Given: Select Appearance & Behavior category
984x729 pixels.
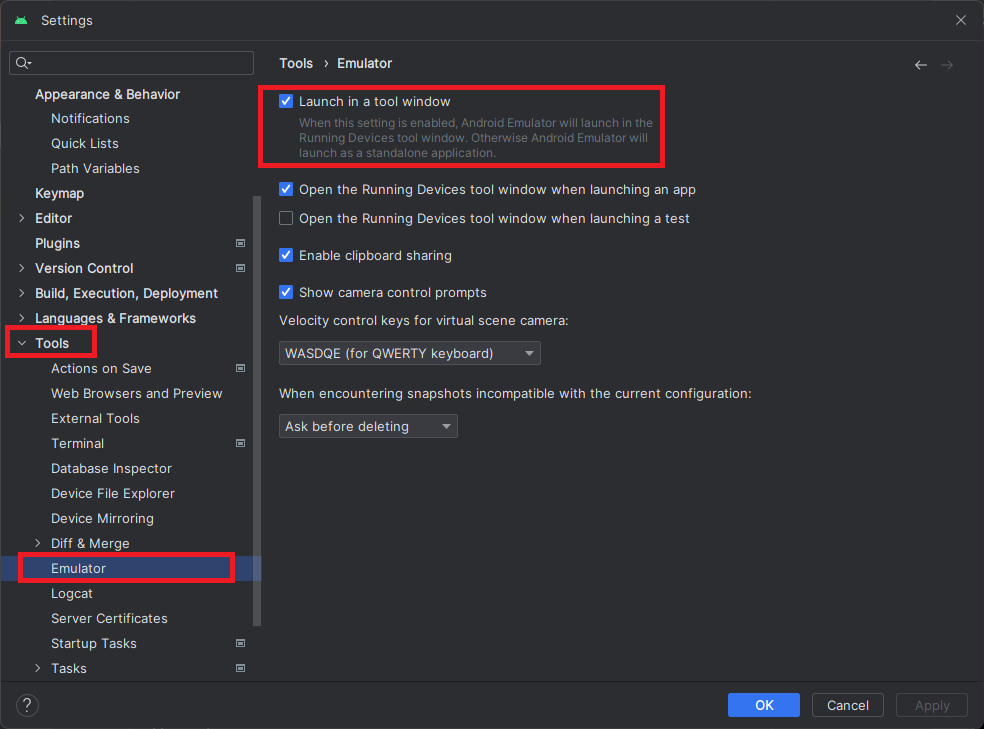Looking at the screenshot, I should click(x=107, y=94).
